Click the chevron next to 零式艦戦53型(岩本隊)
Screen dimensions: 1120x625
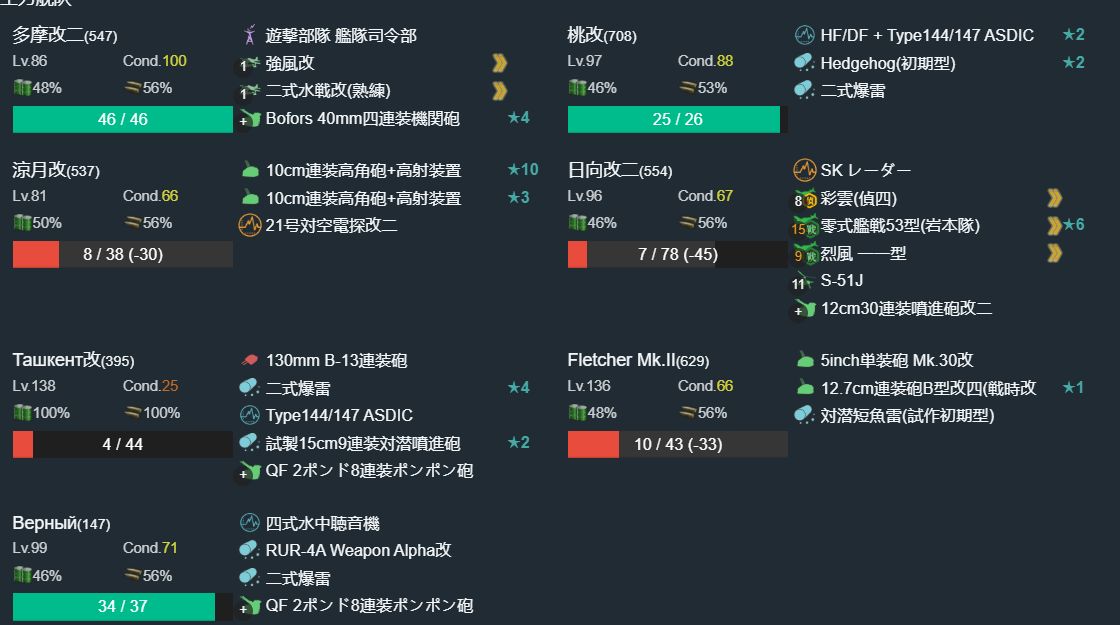(x=1053, y=226)
